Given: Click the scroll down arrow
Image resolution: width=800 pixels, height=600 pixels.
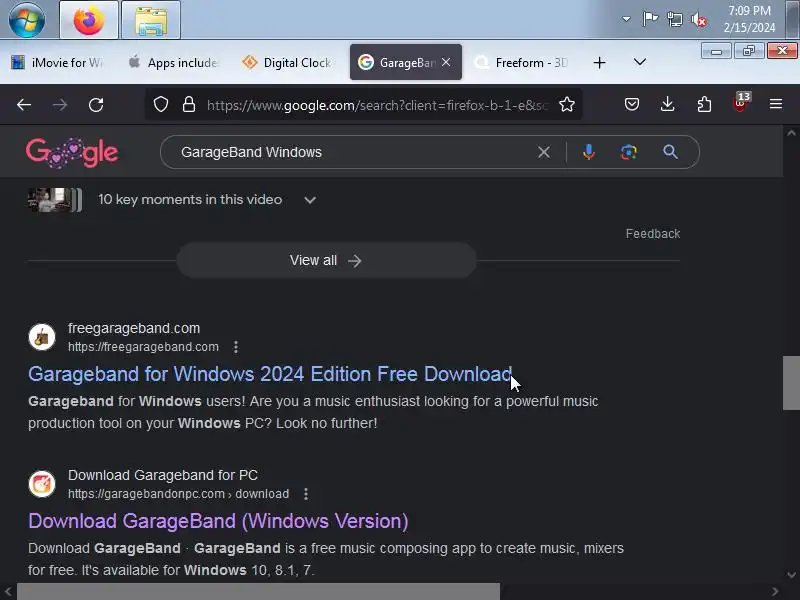Looking at the screenshot, I should pos(791,575).
